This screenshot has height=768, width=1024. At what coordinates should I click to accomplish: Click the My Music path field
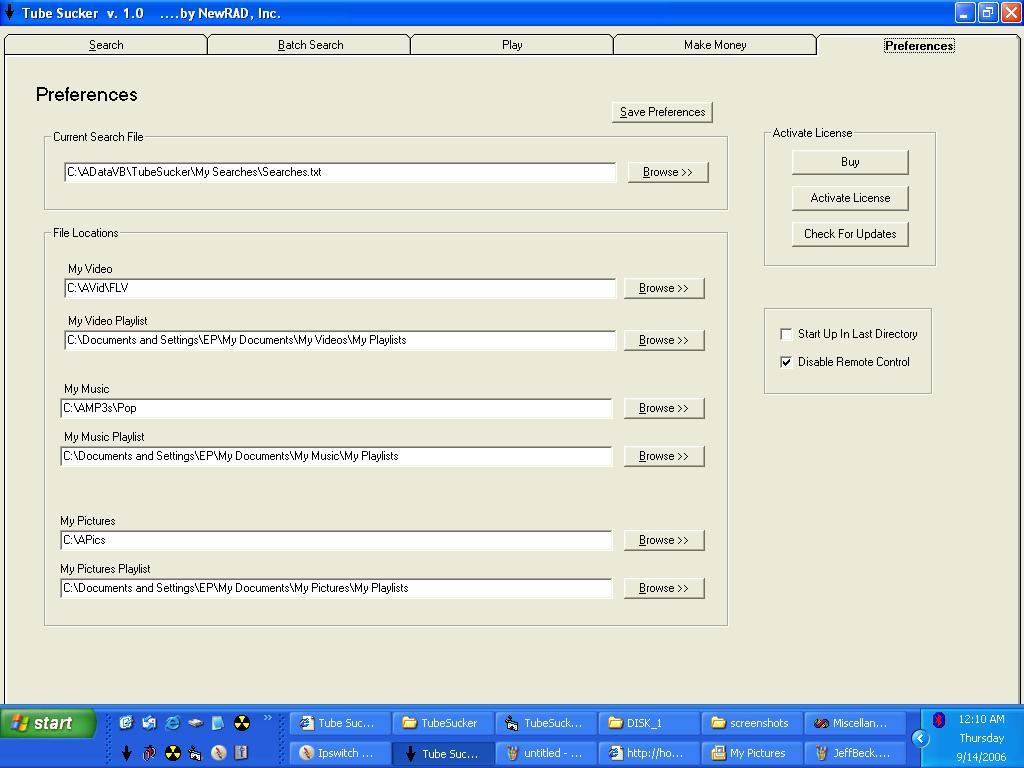(336, 408)
